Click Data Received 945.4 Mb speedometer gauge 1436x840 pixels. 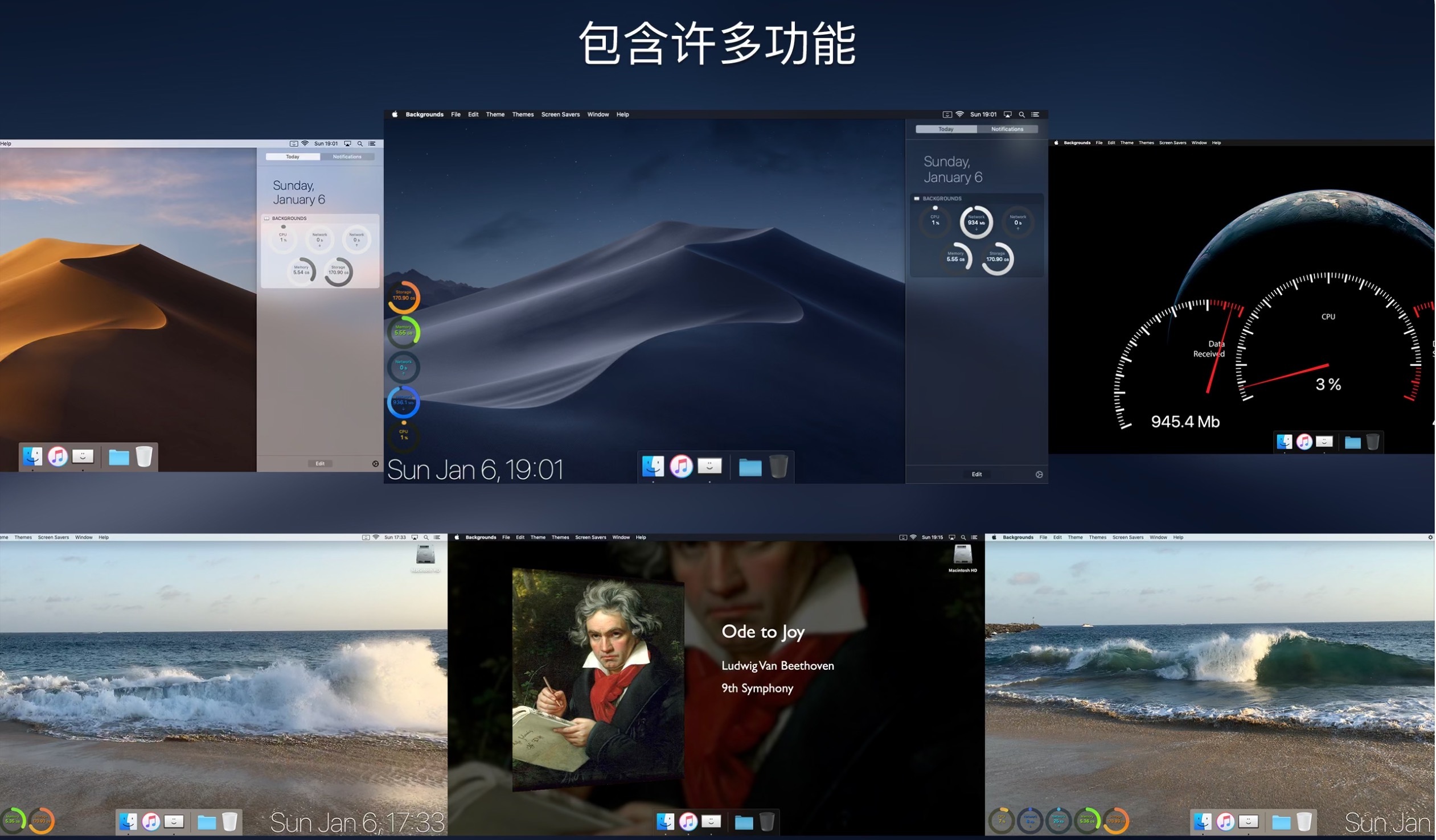tap(1179, 364)
